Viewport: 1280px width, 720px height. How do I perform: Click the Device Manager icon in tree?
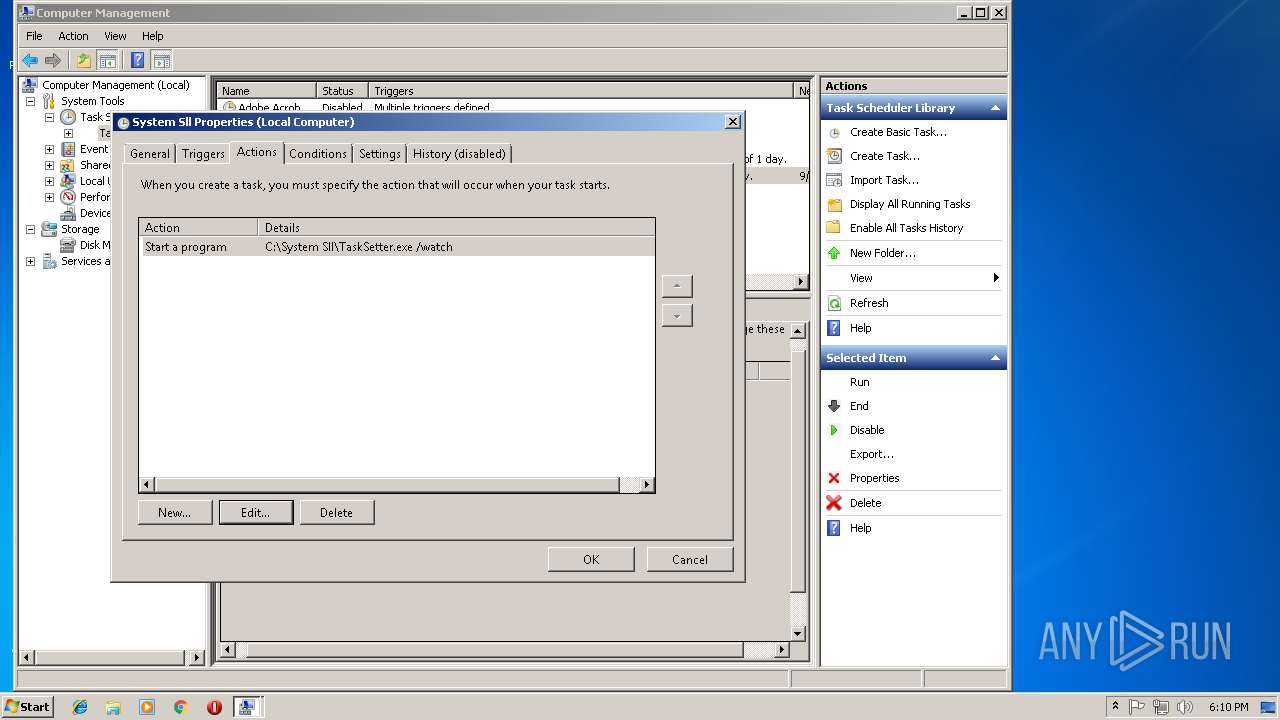(68, 213)
